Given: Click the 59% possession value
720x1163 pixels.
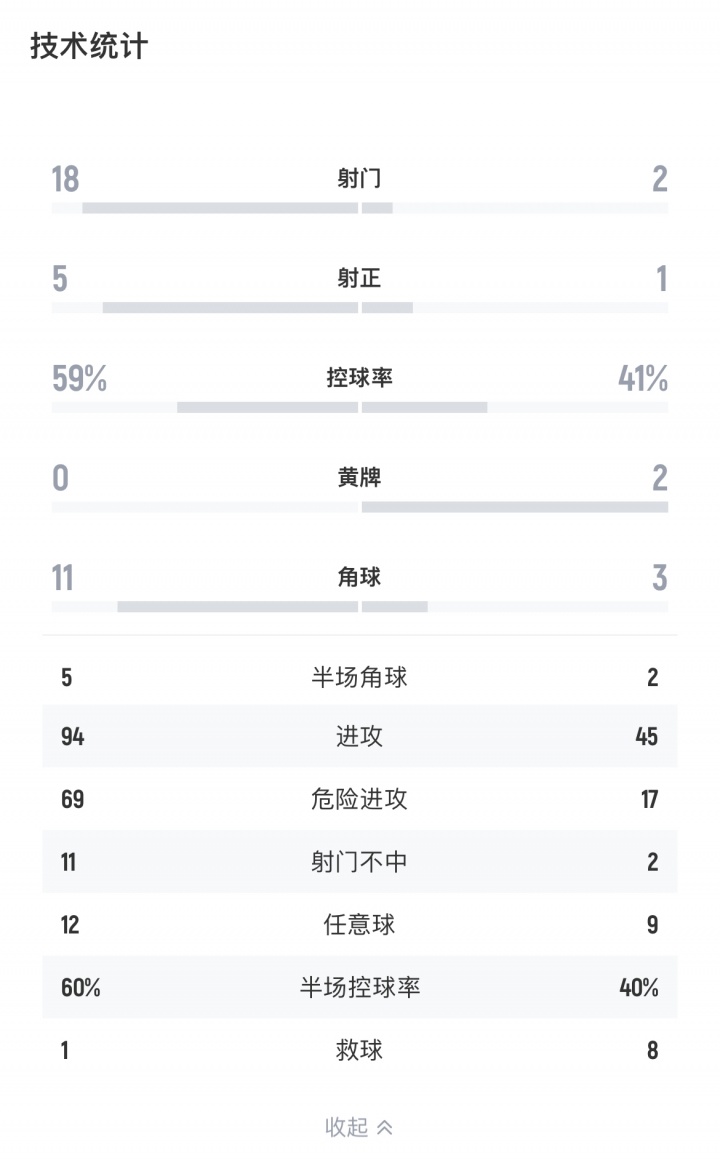Looking at the screenshot, I should point(79,379).
